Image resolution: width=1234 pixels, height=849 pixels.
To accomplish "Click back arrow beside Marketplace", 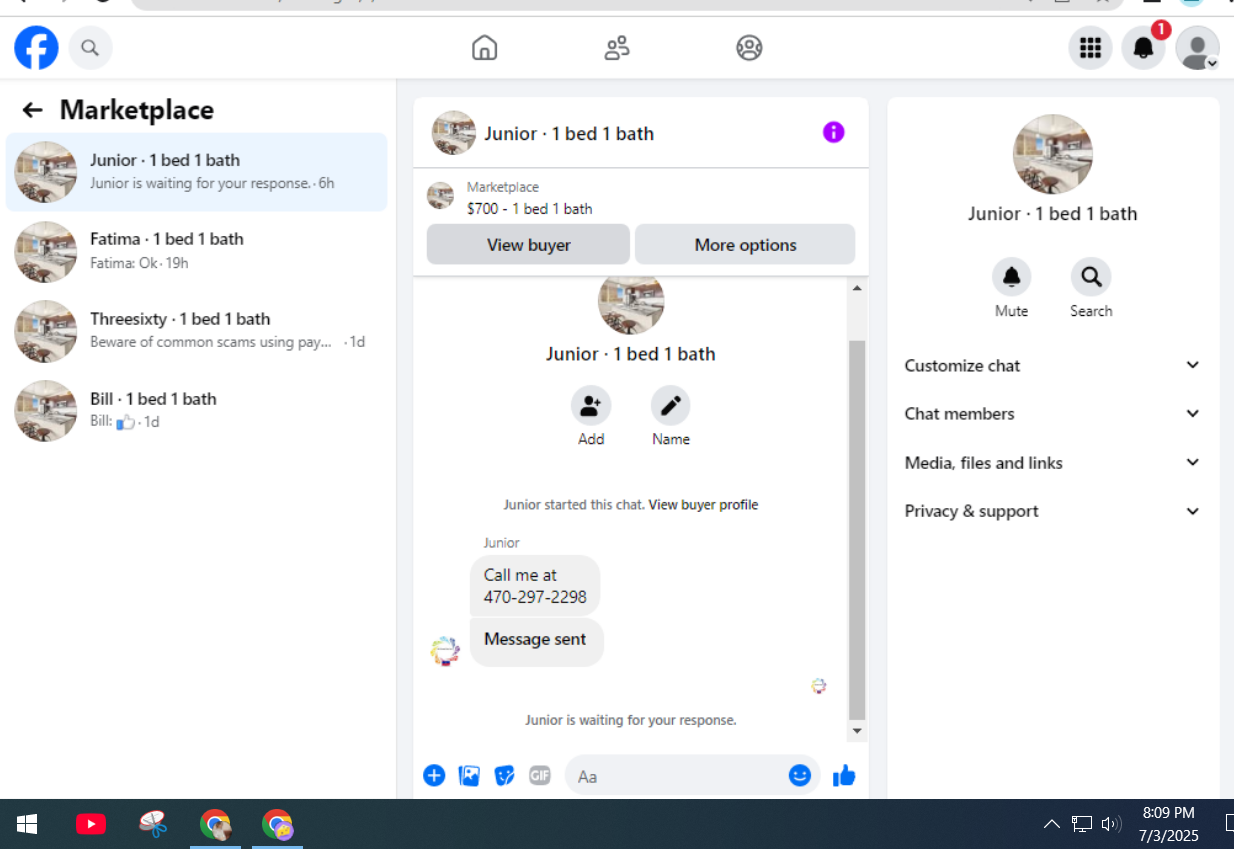I will pos(33,110).
